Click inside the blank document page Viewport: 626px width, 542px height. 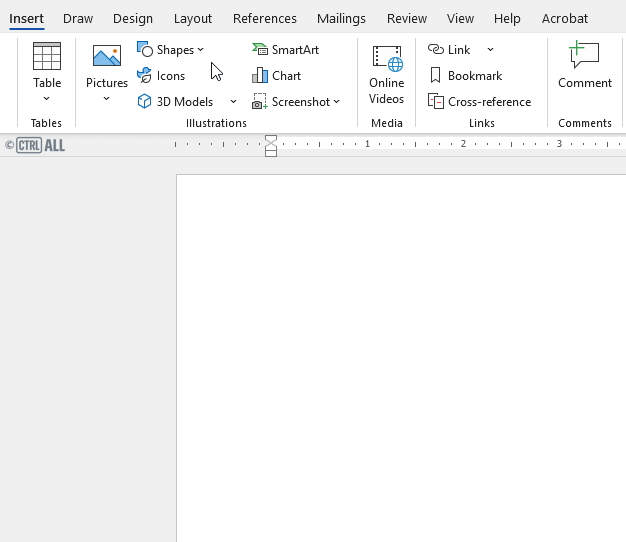[400, 350]
